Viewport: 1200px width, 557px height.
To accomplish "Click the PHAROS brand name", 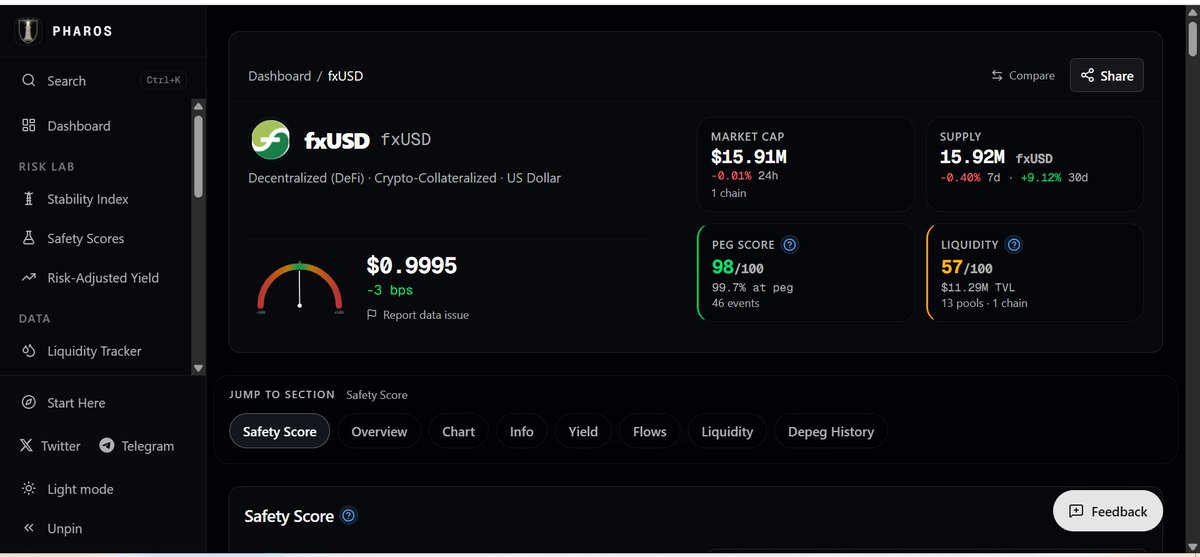I will (x=83, y=31).
